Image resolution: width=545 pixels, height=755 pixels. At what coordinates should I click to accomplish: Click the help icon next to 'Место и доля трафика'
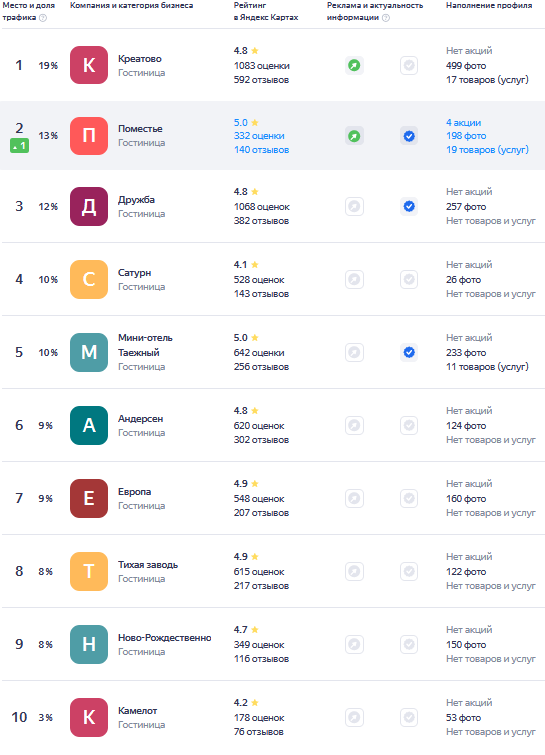43,18
